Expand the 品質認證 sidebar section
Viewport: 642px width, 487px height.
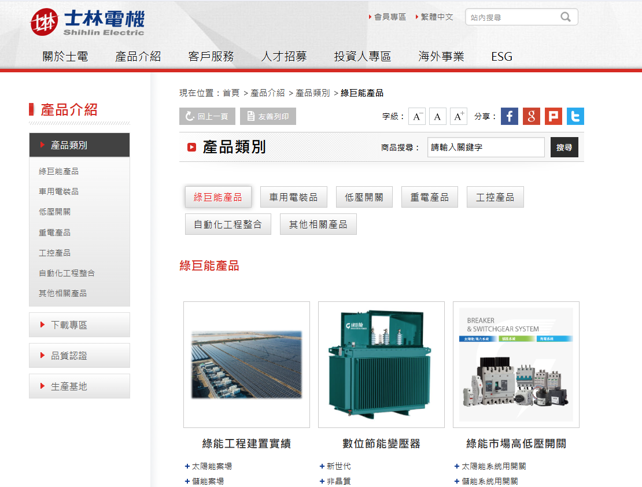coord(79,355)
